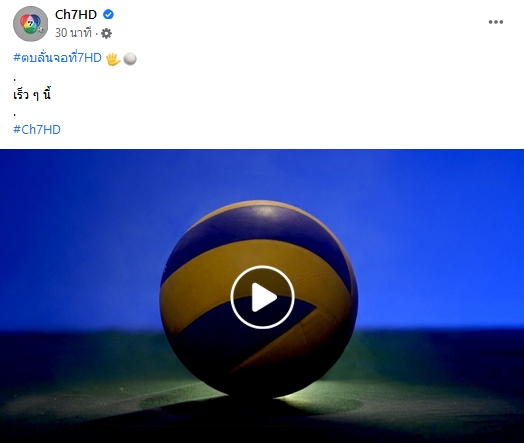Click the '30 นาที' post timestamp

[x=73, y=33]
